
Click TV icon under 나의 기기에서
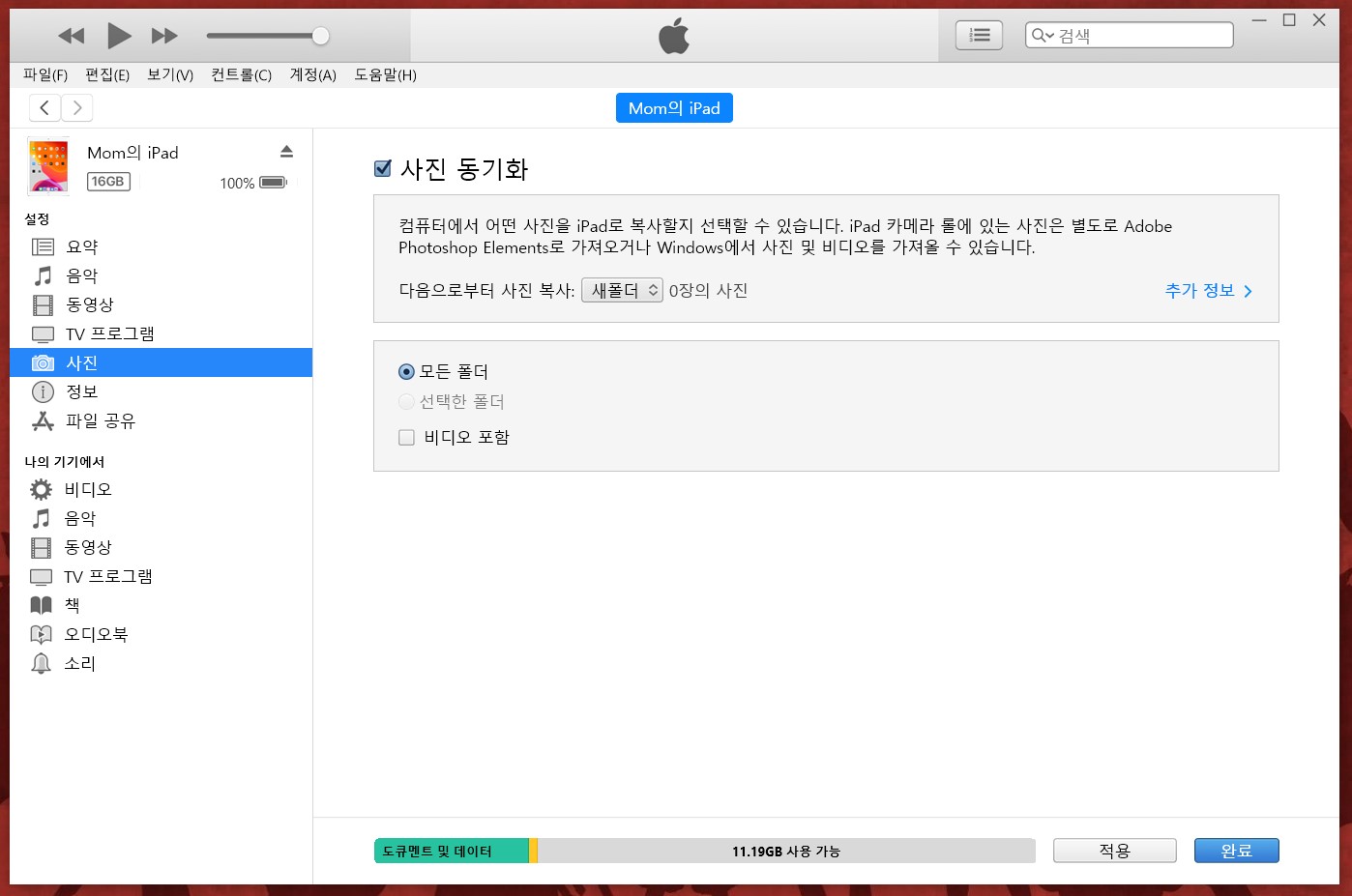coord(41,577)
